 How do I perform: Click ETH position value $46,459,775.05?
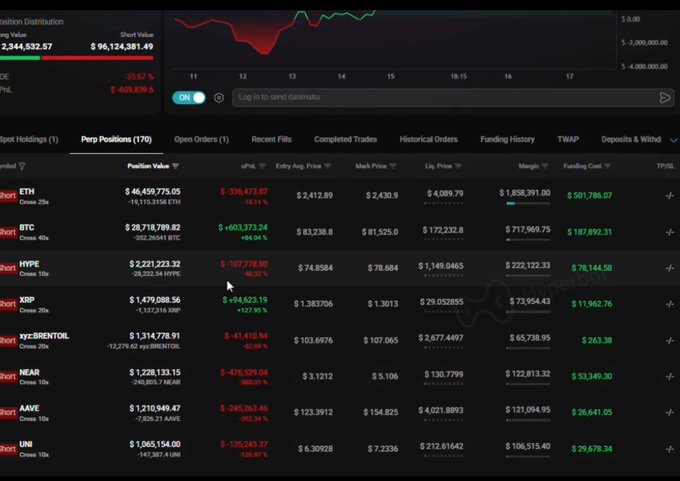153,191
